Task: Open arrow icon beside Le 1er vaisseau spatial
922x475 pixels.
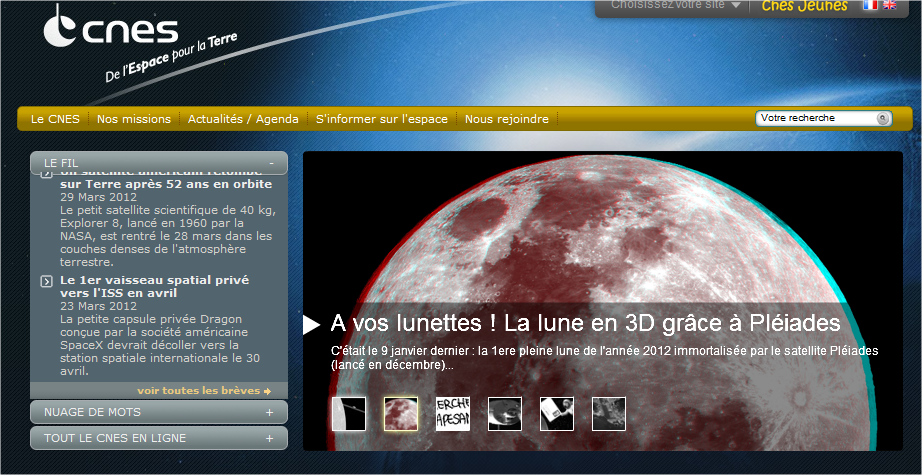Action: [46, 282]
